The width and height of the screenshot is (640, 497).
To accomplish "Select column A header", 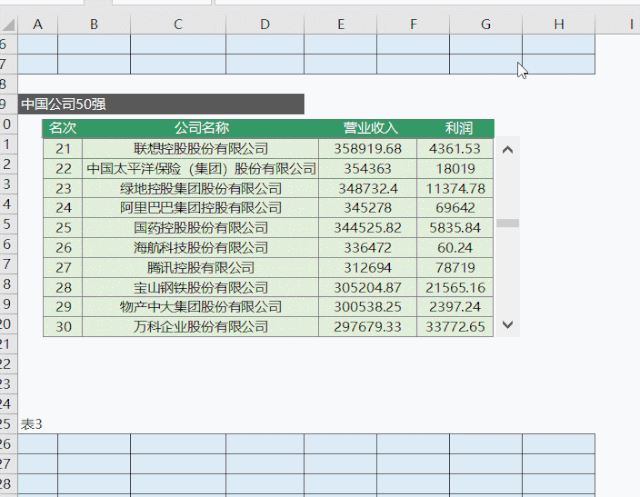I will coord(38,24).
